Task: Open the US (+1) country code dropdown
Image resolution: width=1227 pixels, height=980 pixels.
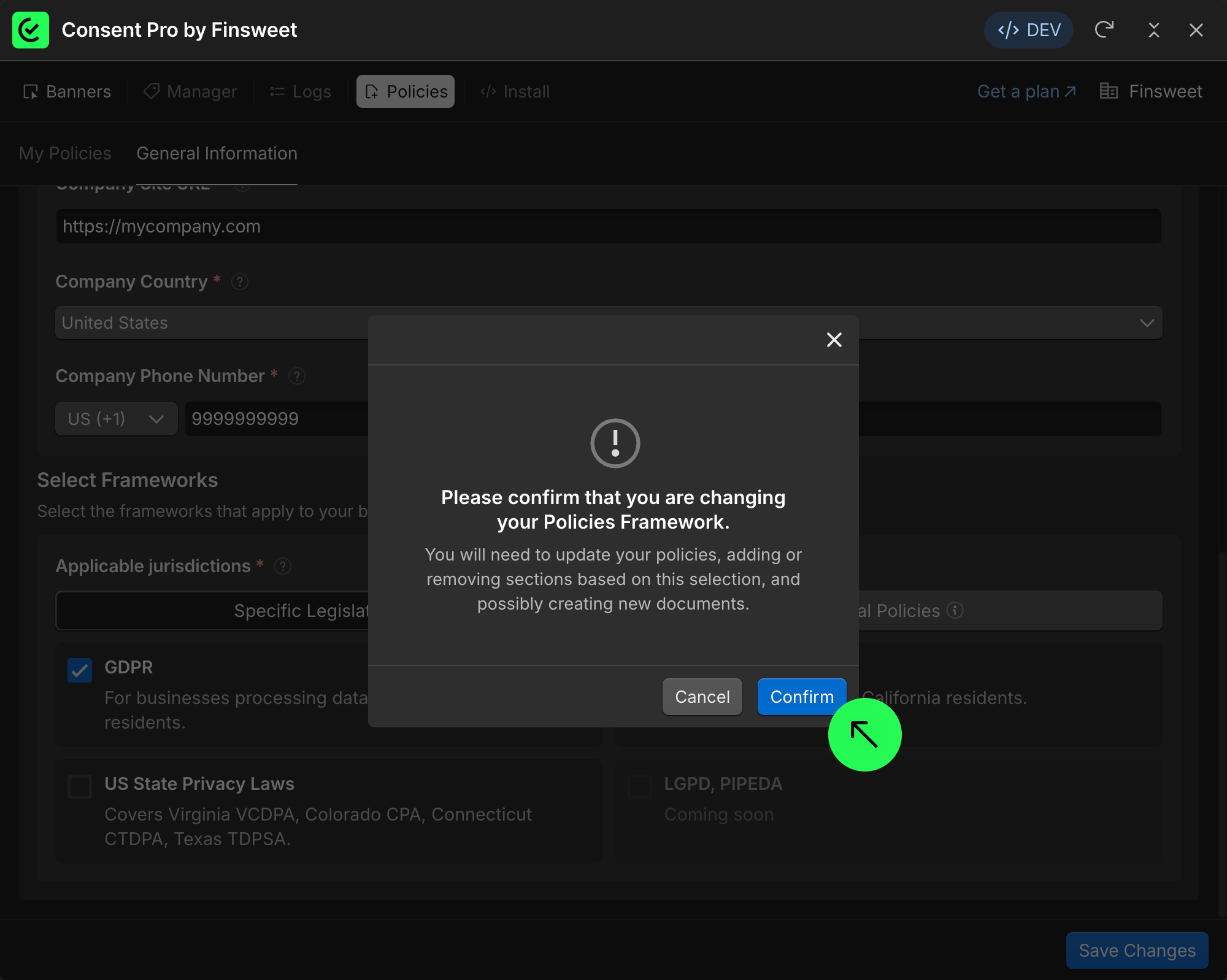Action: (117, 419)
